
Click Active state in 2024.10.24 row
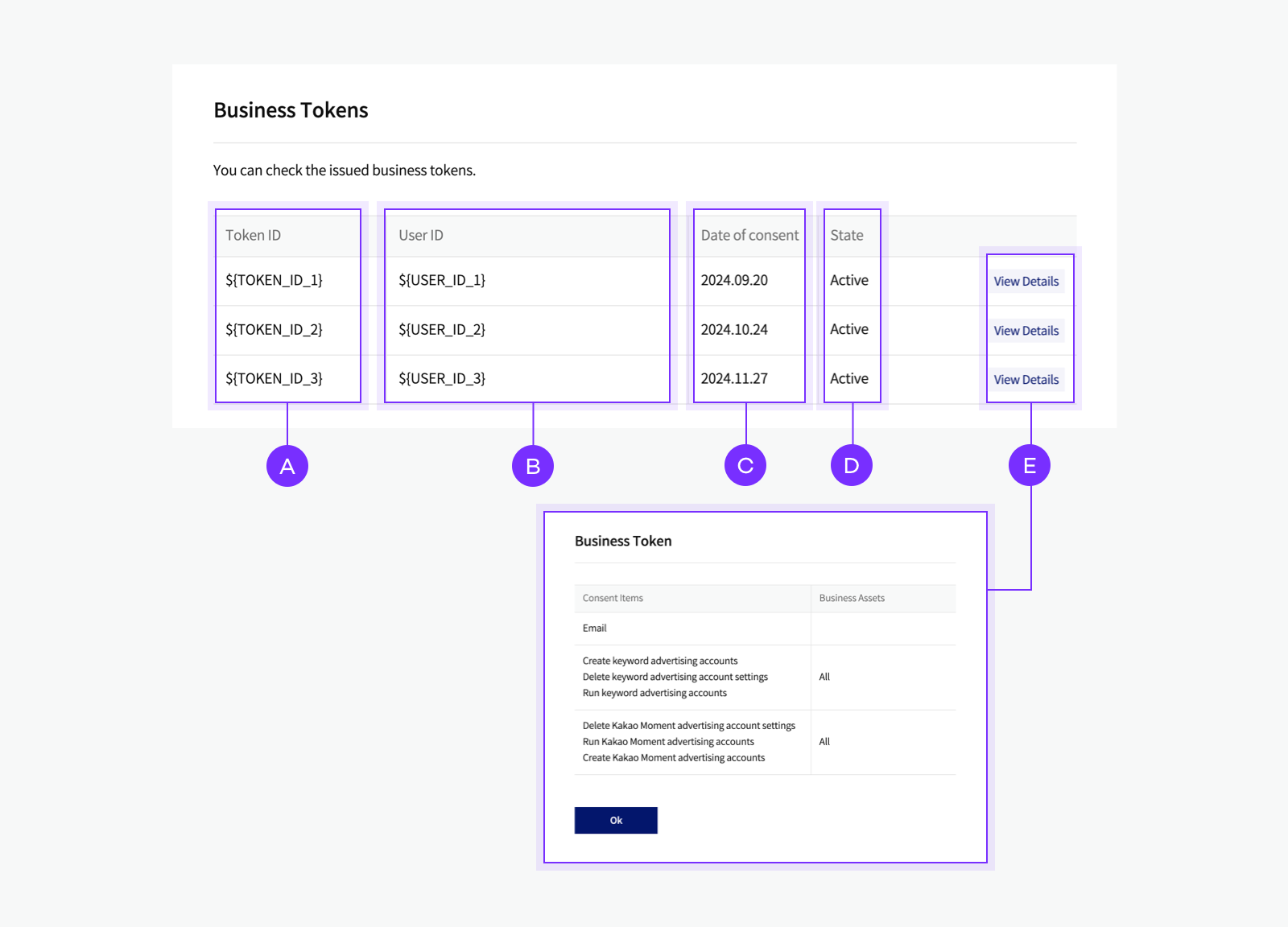tap(849, 329)
